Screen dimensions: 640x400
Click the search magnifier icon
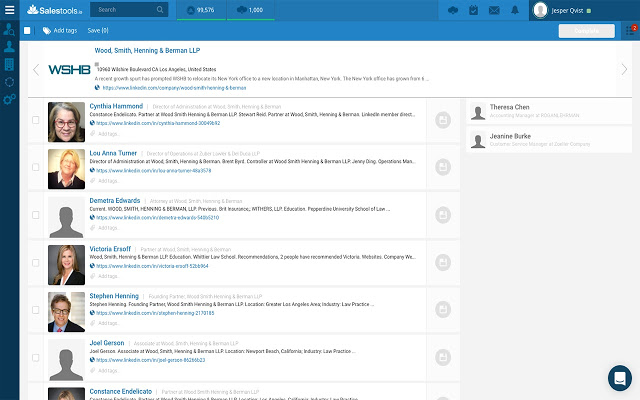(160, 10)
